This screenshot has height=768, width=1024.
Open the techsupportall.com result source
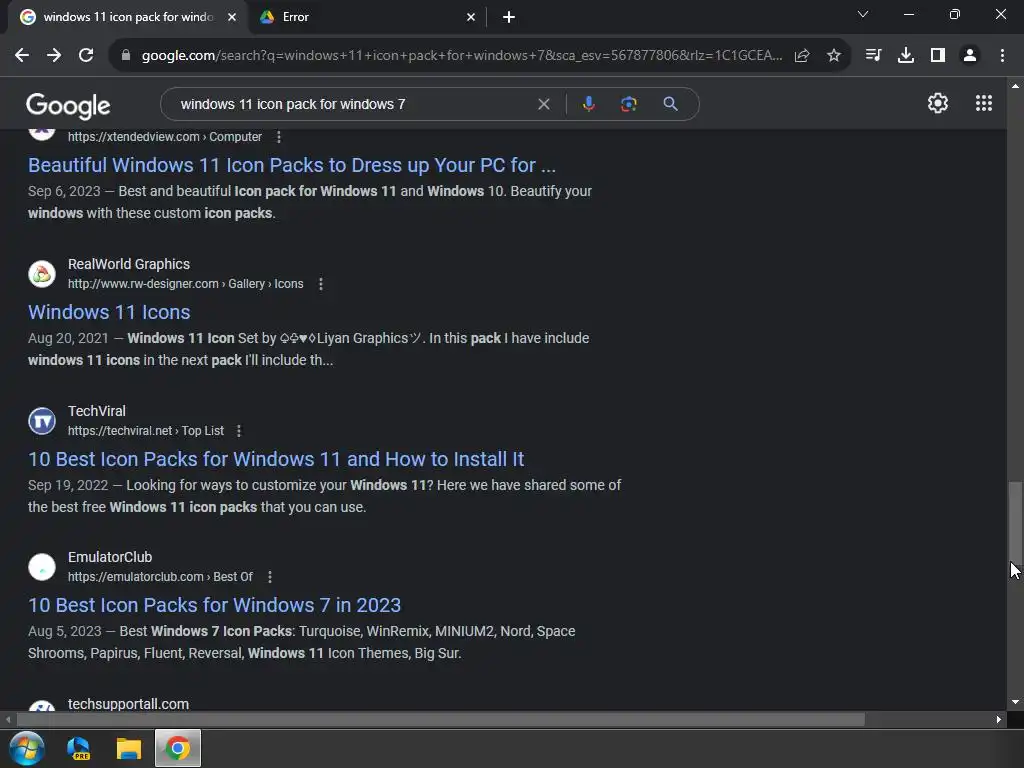(x=128, y=704)
